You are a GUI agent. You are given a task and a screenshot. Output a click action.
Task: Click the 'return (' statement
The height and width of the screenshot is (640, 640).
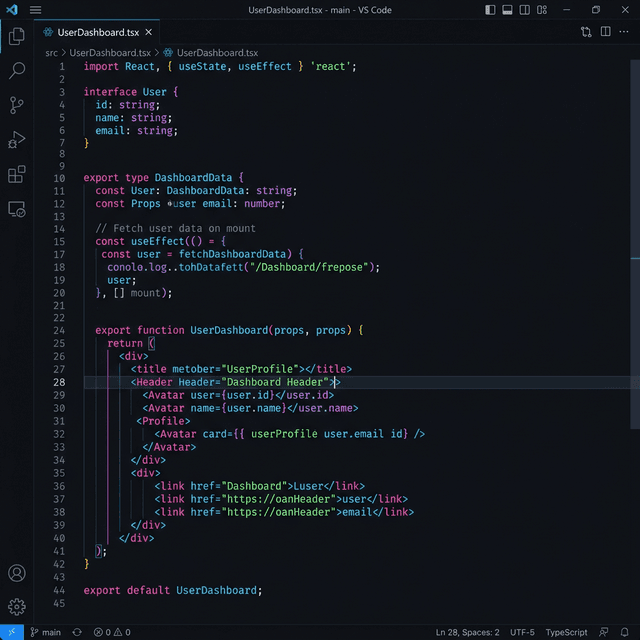pyautogui.click(x=131, y=343)
